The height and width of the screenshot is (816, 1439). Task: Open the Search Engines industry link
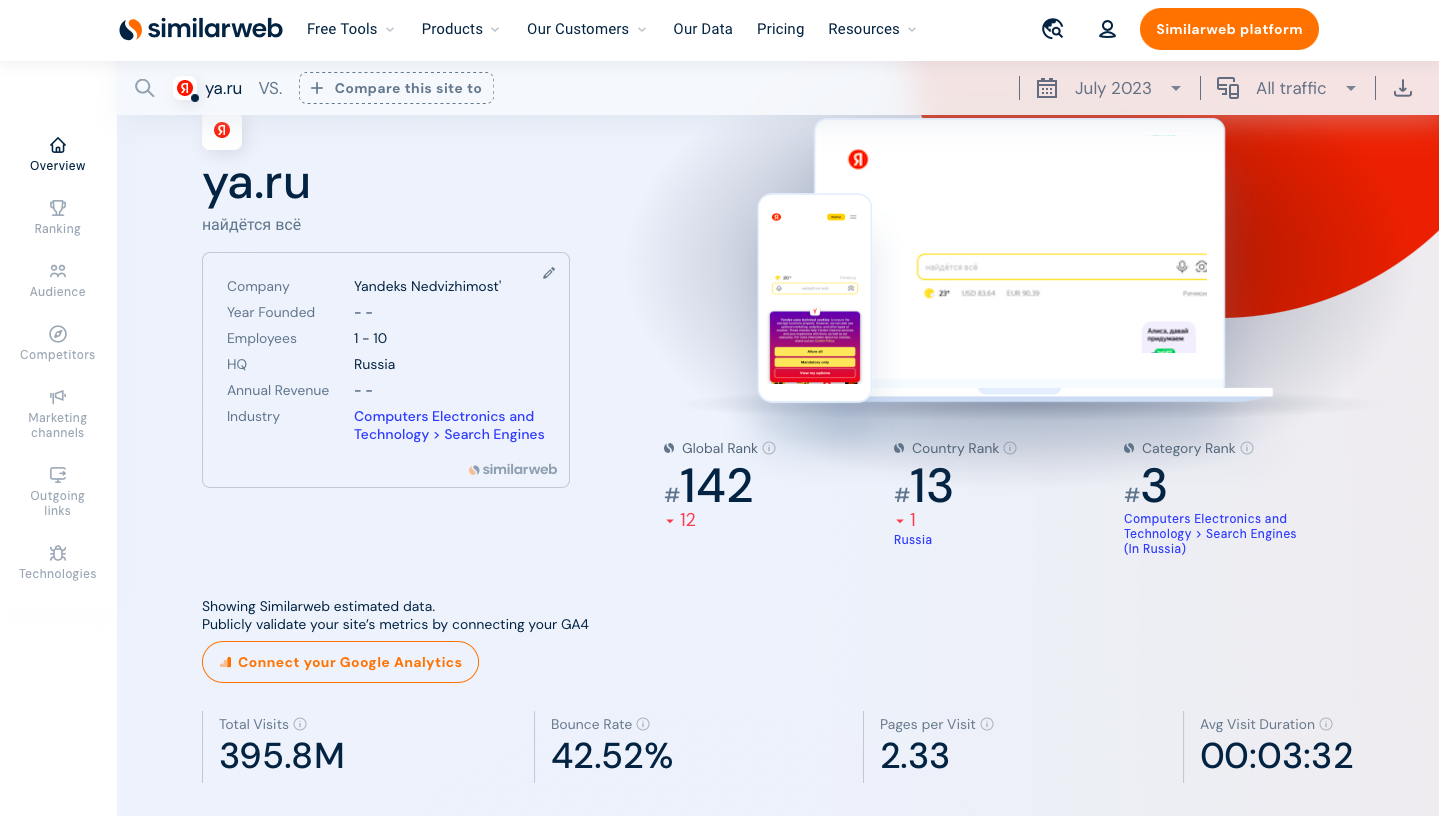(x=449, y=425)
